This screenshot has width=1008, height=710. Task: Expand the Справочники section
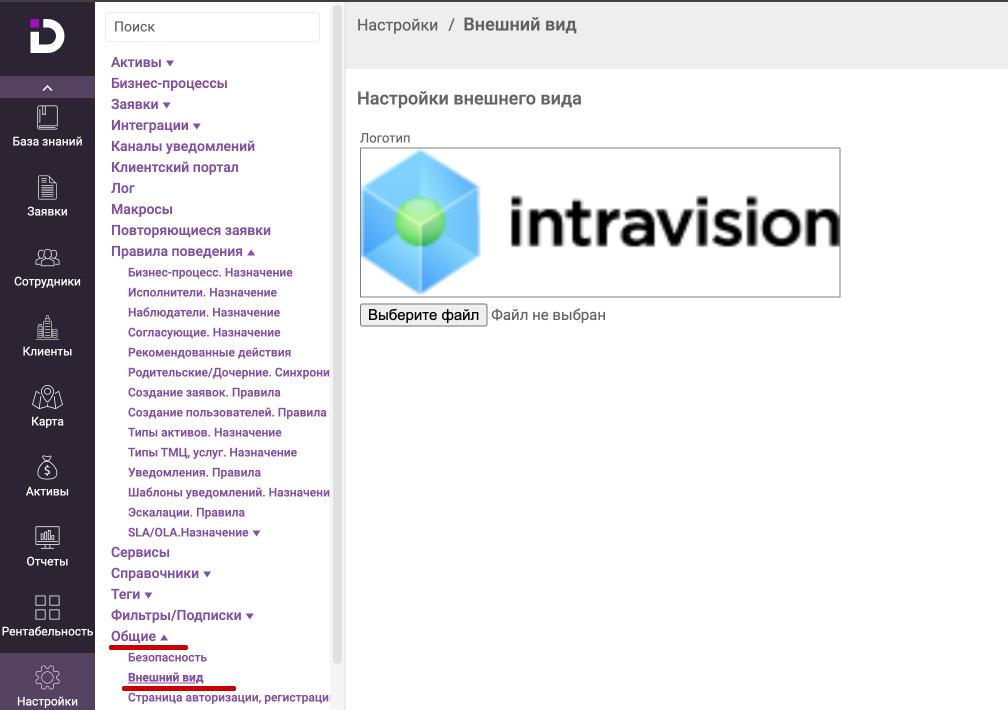point(161,574)
